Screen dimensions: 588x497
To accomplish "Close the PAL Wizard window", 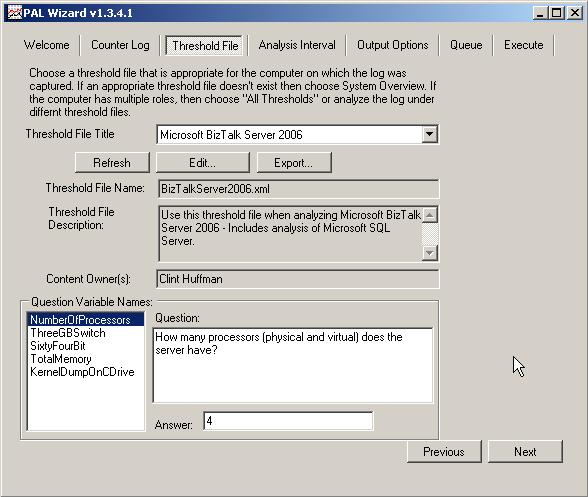I will [x=574, y=14].
